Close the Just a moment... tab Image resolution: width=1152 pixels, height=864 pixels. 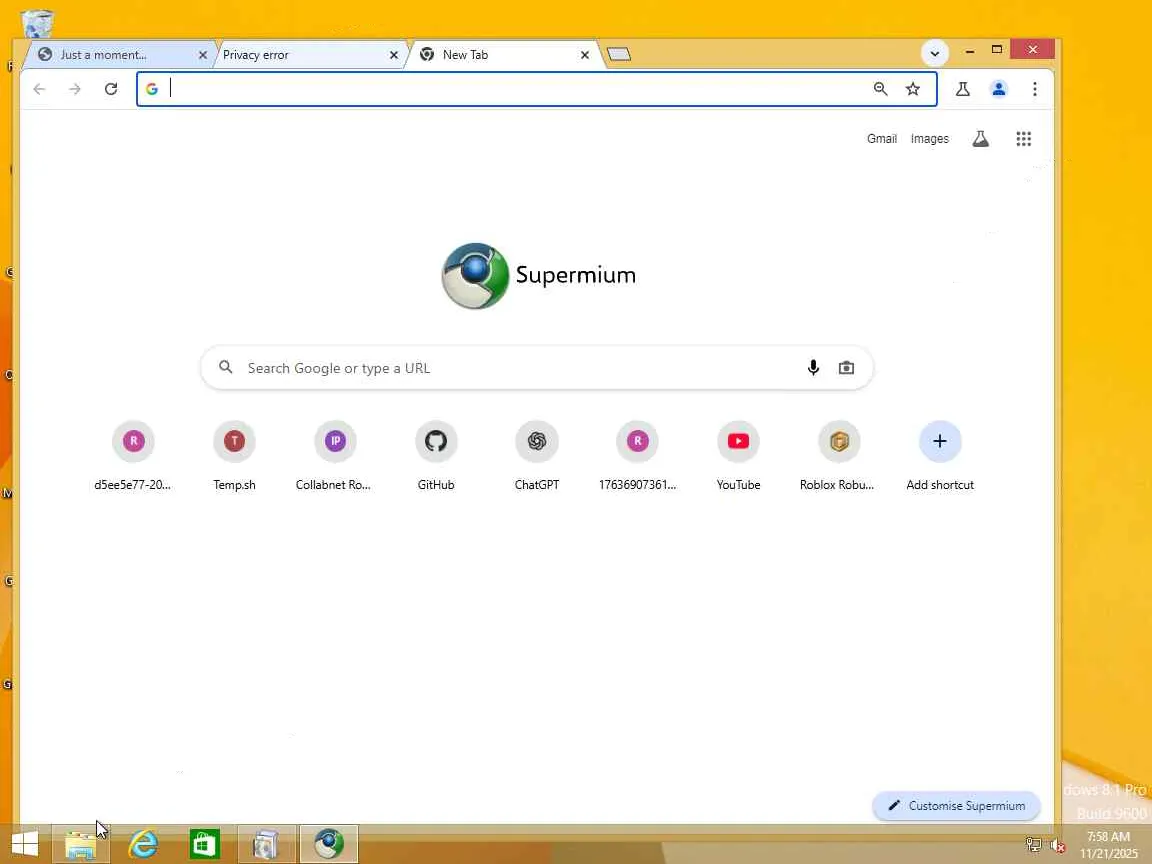[x=203, y=54]
